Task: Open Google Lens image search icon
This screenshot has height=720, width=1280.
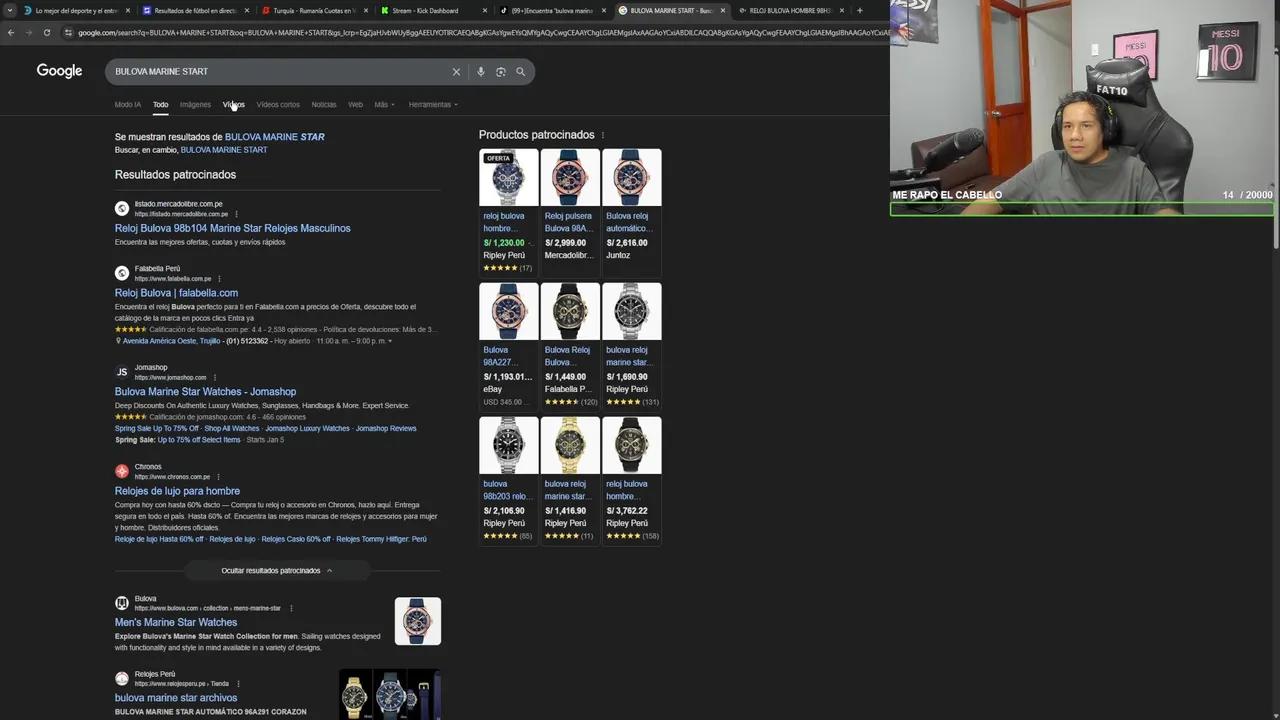Action: [501, 72]
